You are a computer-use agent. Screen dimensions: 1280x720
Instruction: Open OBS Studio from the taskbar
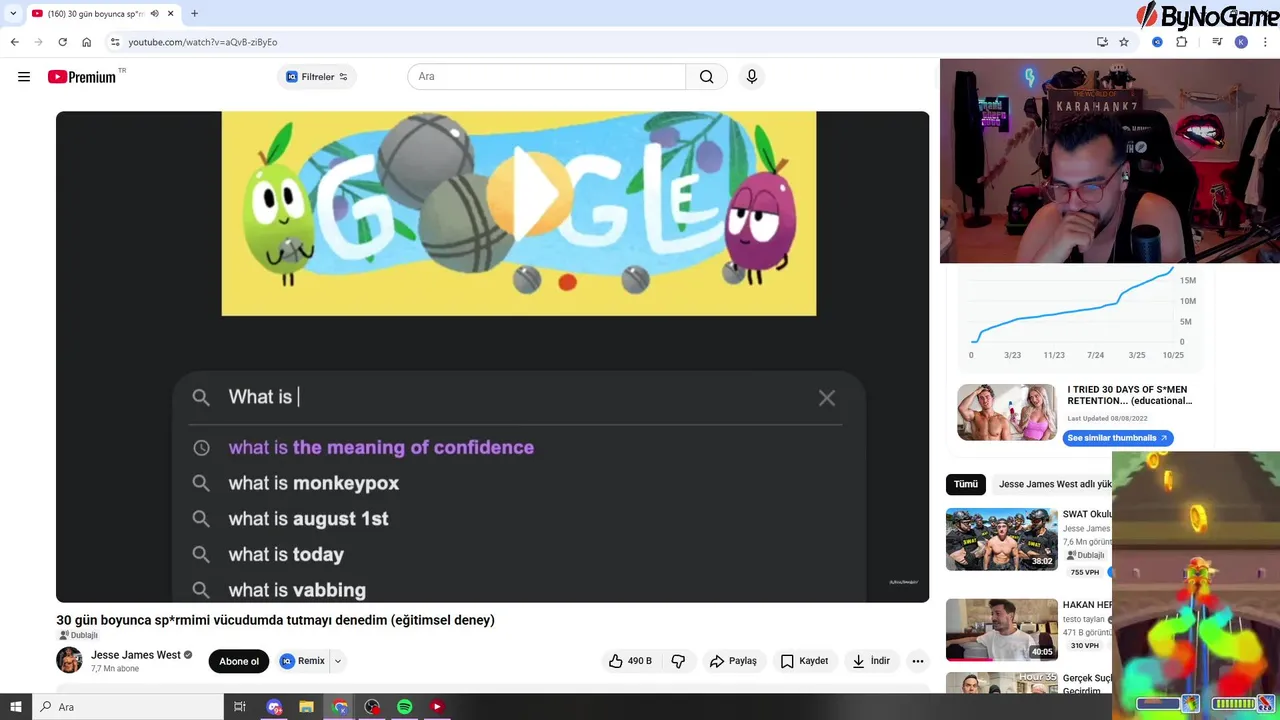point(372,707)
